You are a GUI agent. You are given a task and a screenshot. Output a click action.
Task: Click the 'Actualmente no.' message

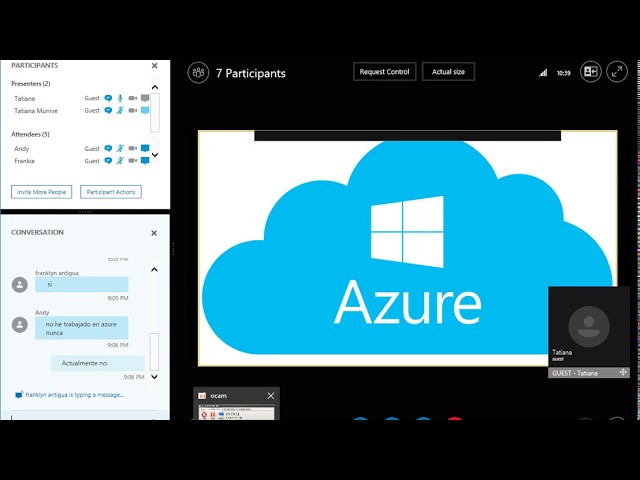[x=98, y=363]
